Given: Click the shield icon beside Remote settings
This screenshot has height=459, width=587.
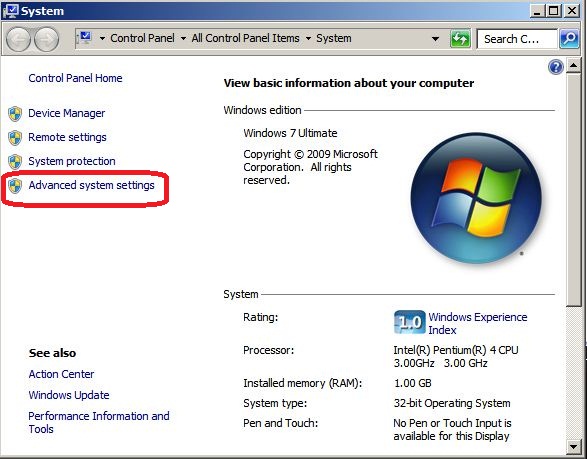Looking at the screenshot, I should point(15,137).
